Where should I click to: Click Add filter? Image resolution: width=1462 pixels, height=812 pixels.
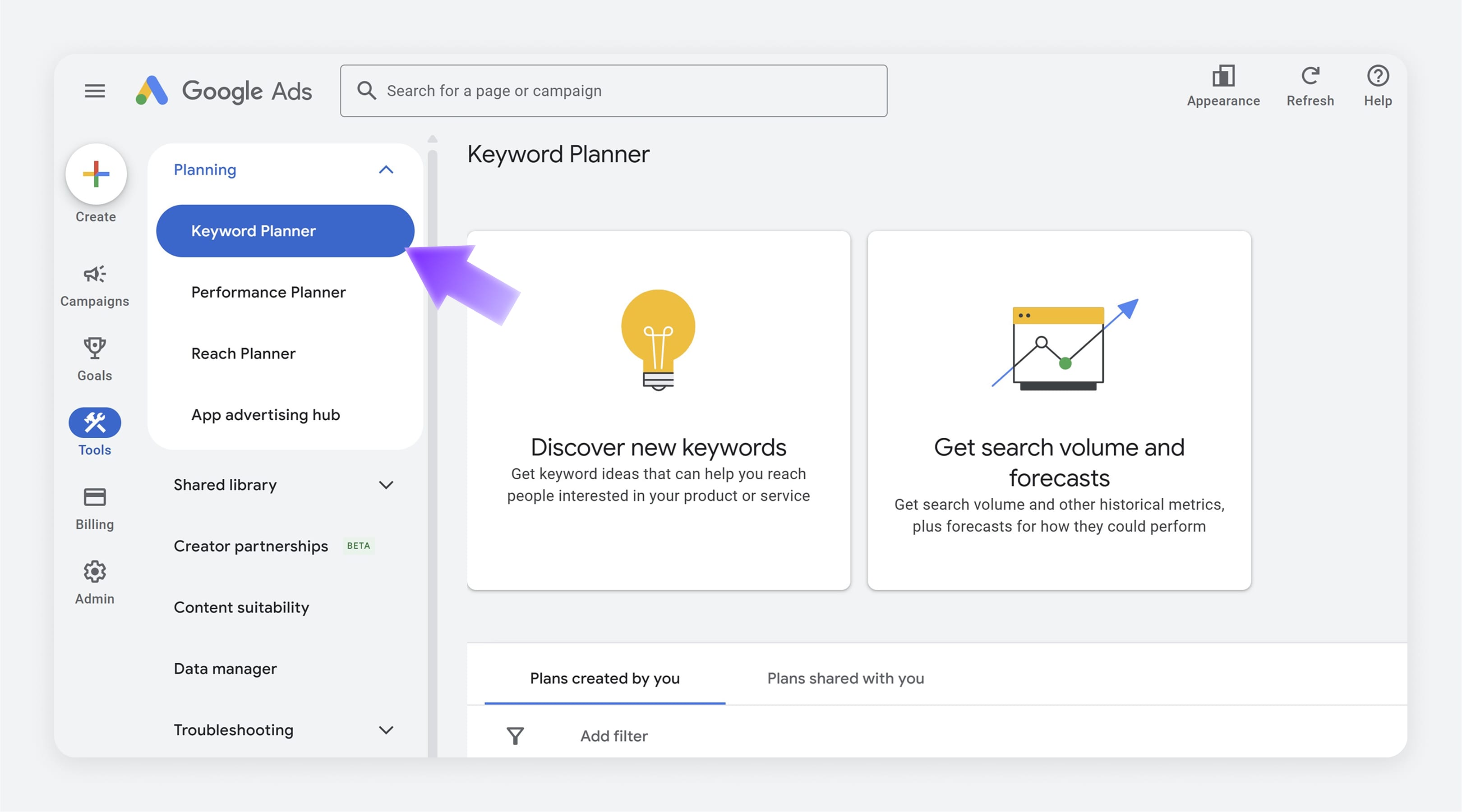pyautogui.click(x=614, y=736)
